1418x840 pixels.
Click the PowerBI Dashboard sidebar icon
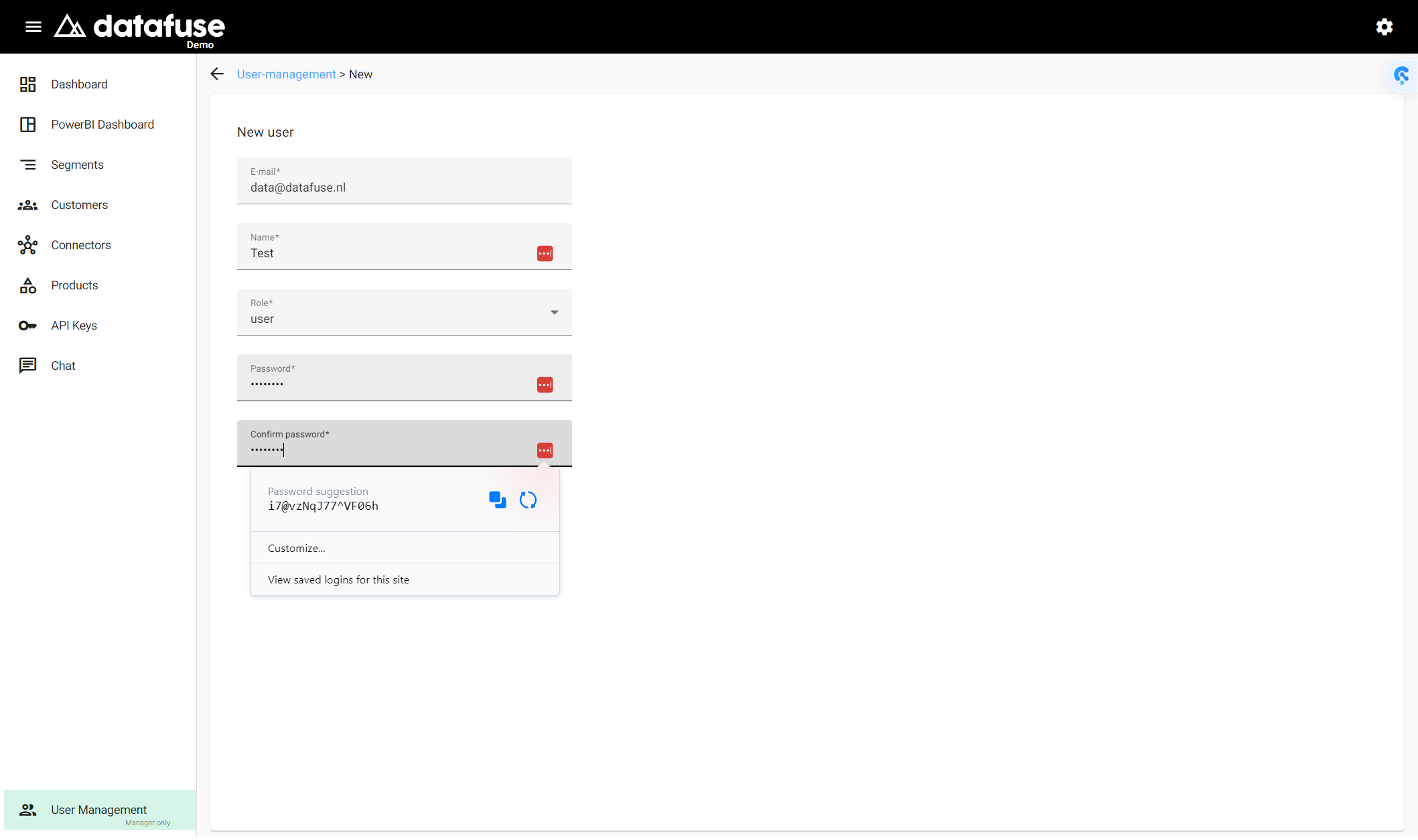click(x=27, y=125)
